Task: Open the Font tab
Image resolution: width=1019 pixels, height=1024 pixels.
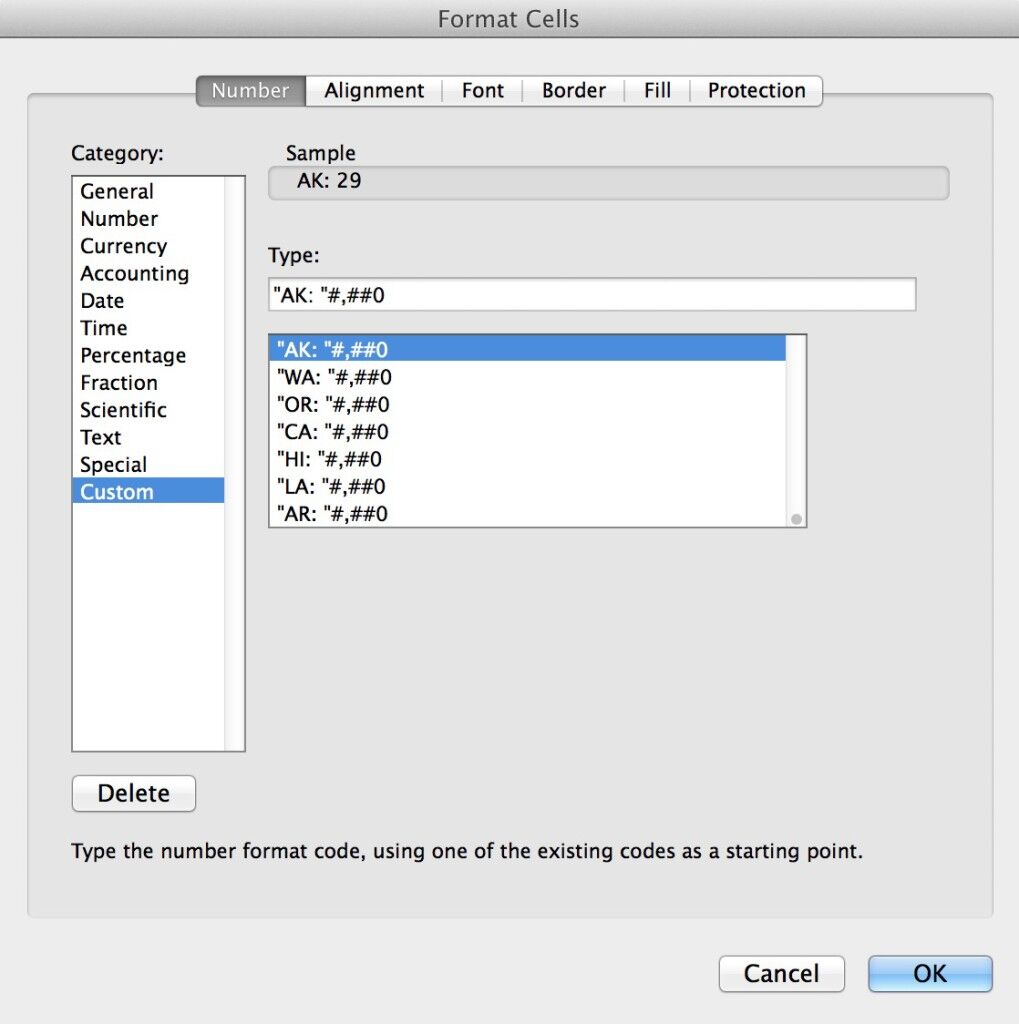Action: [482, 91]
